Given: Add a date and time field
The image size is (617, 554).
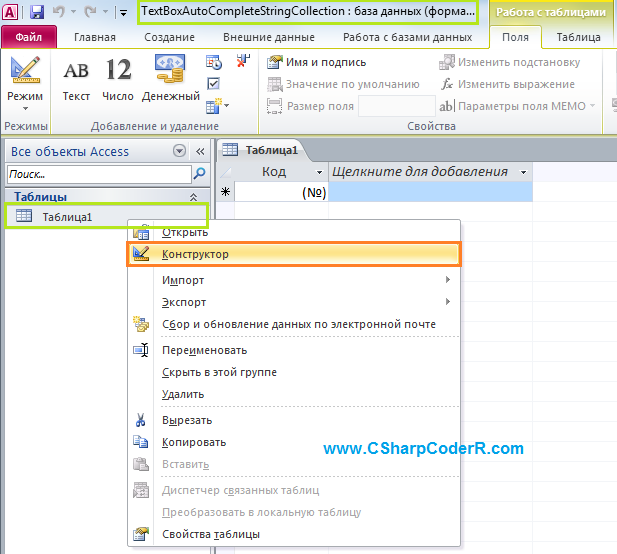Looking at the screenshot, I should [214, 62].
